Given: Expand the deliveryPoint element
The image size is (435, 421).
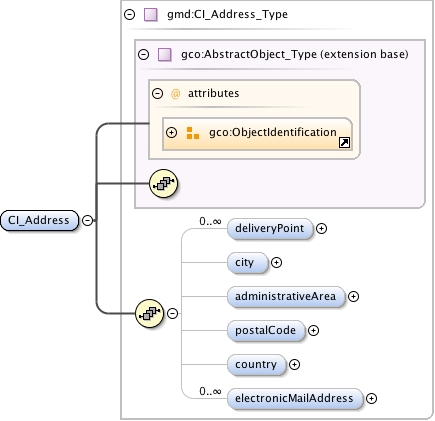Looking at the screenshot, I should coord(321,229).
